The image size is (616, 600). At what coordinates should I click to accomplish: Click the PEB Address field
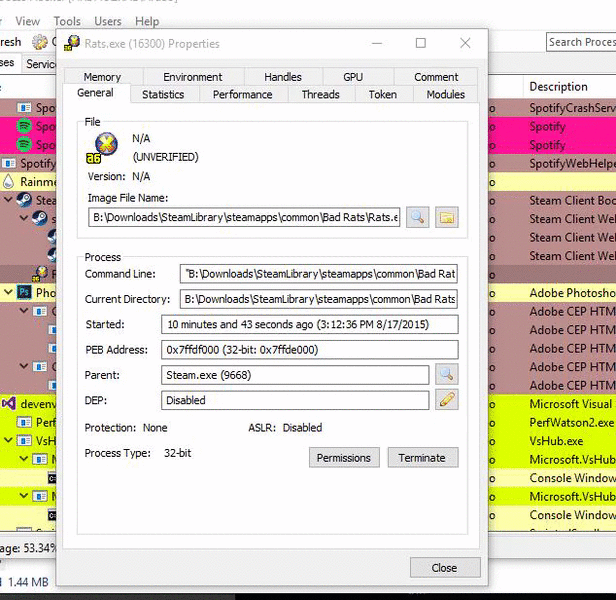pos(310,350)
